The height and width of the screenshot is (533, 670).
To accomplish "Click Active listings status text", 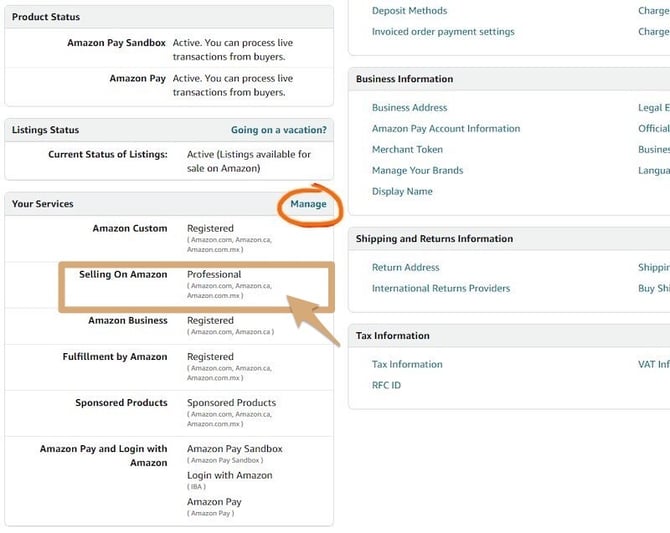I will 249,161.
